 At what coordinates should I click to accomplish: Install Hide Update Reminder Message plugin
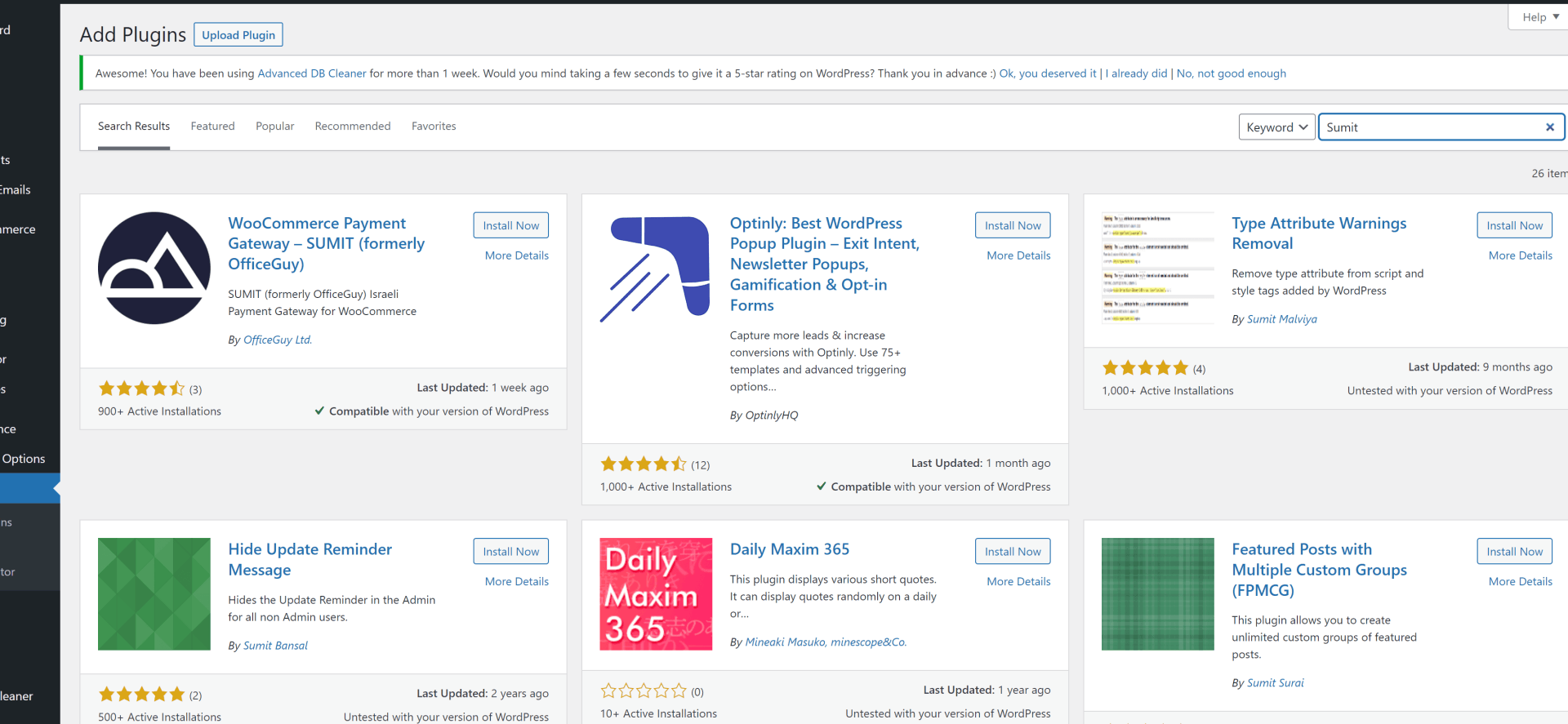[511, 552]
